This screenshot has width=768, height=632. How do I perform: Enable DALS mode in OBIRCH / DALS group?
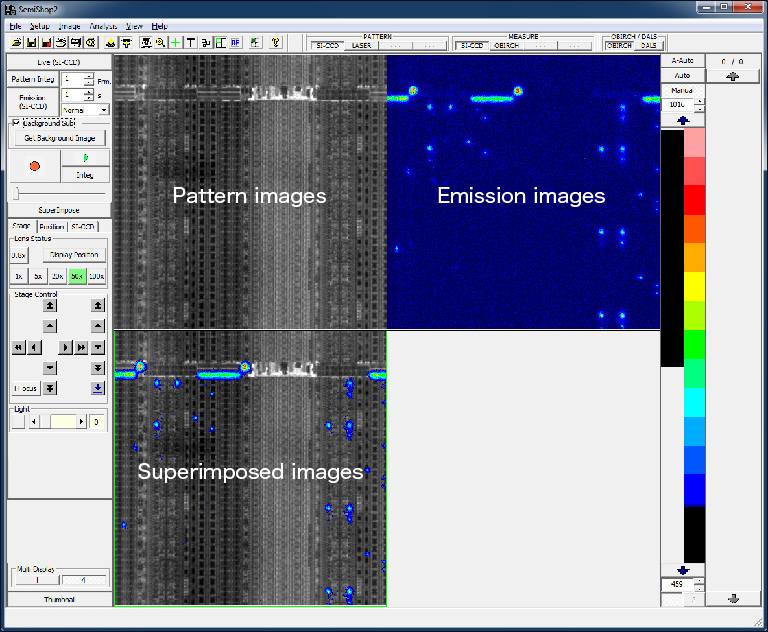pos(649,46)
